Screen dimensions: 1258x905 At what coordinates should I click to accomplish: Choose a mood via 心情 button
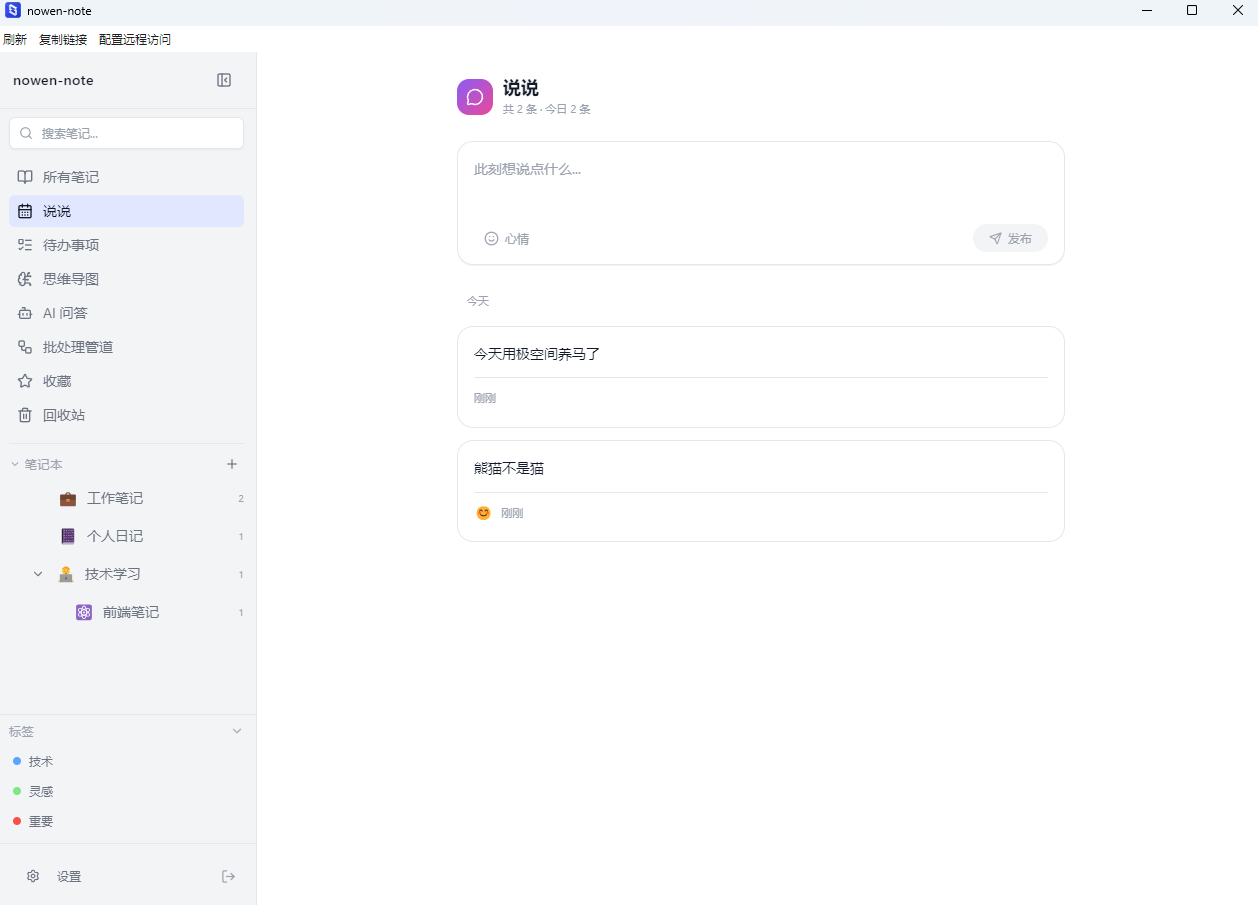[507, 239]
